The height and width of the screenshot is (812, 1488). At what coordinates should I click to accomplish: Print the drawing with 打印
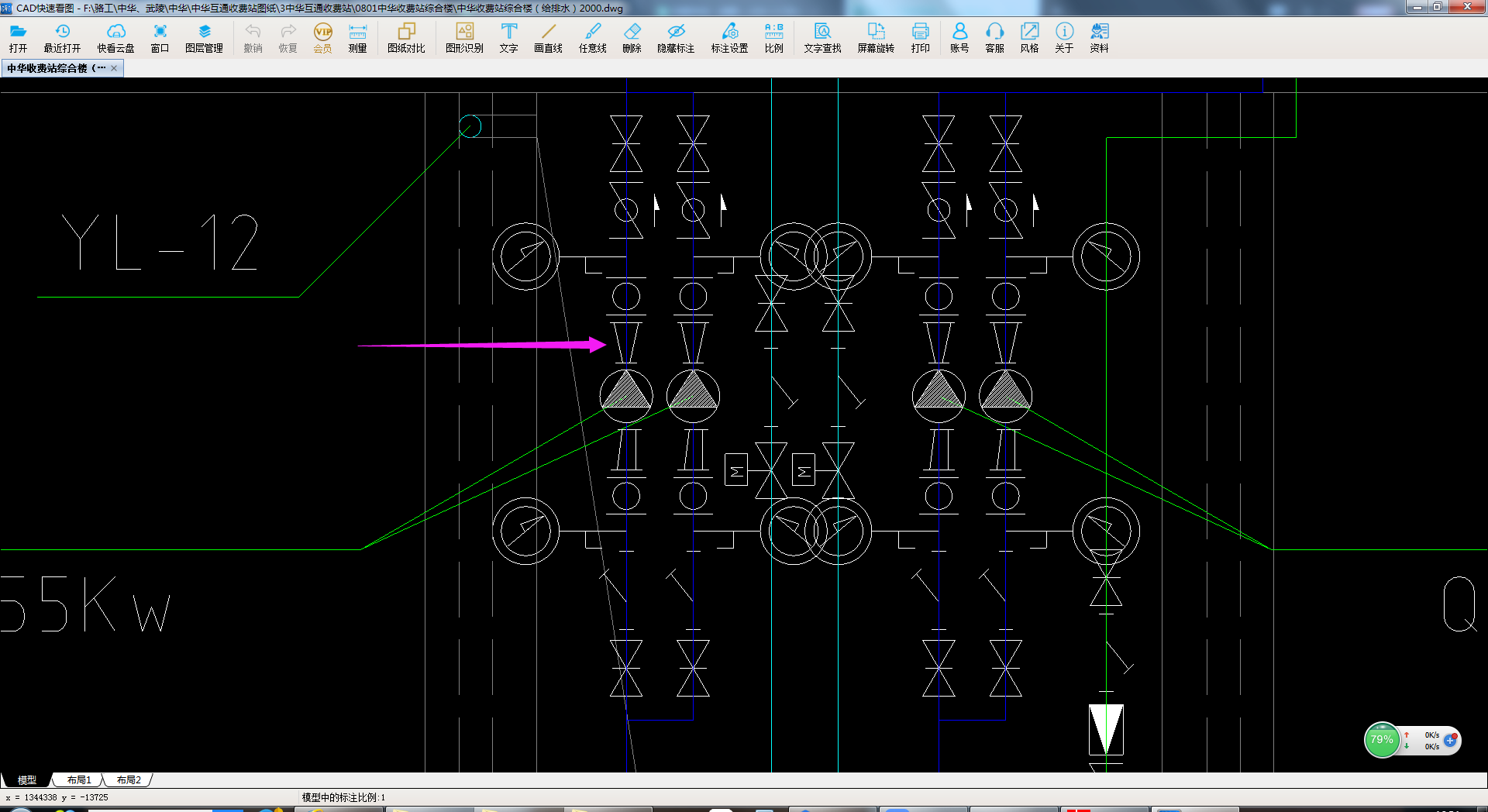(x=920, y=38)
